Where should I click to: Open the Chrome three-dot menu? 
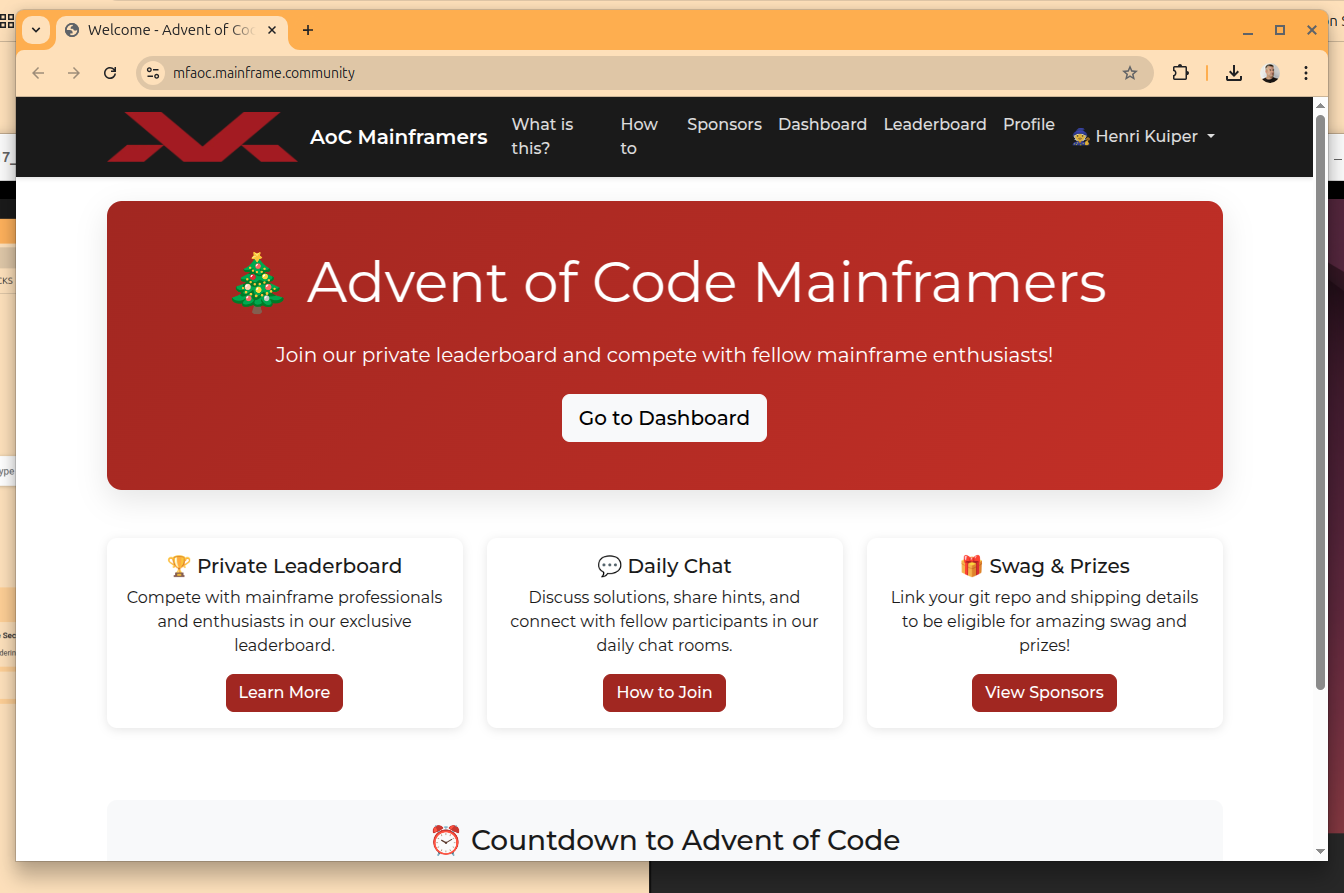pos(1306,73)
